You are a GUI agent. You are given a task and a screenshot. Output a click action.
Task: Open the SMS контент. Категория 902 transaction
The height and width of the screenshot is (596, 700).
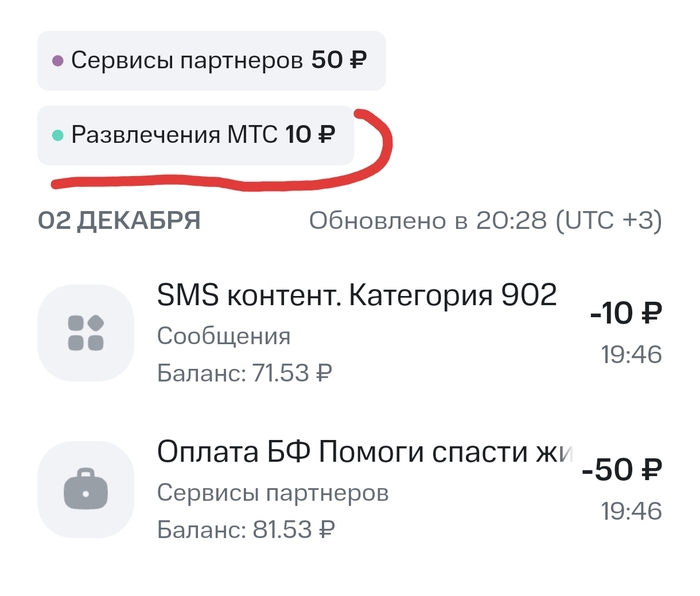click(357, 295)
